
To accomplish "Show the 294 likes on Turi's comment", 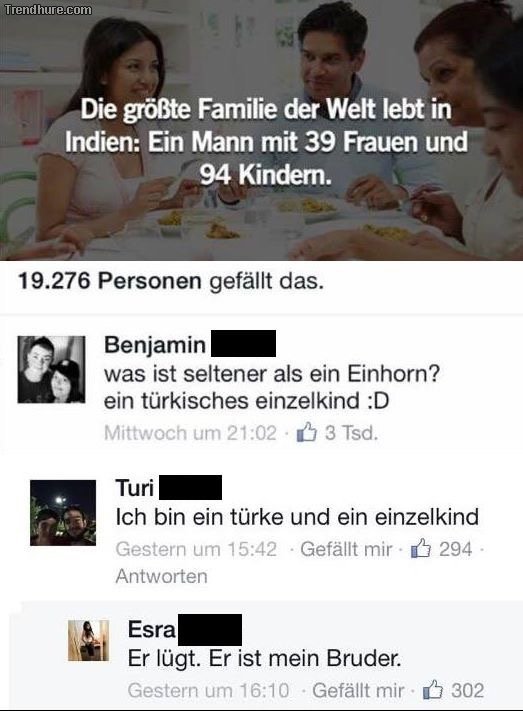I will tap(455, 549).
